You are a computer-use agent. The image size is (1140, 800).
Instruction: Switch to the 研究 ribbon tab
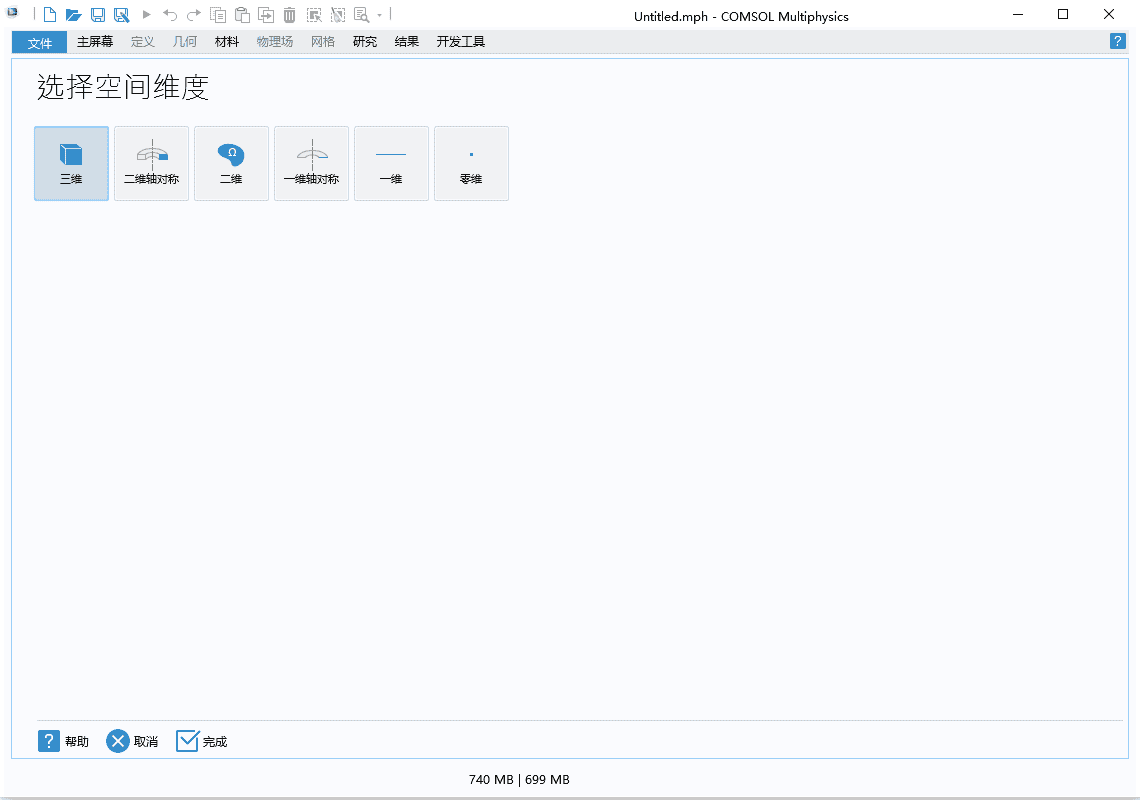[x=365, y=42]
